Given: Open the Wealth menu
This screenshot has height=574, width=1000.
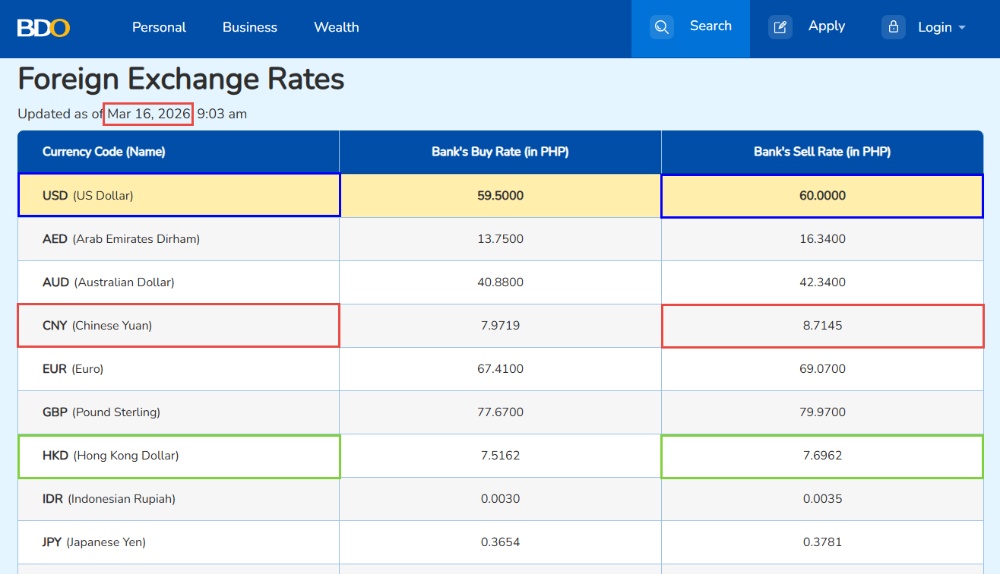Looking at the screenshot, I should [x=336, y=27].
